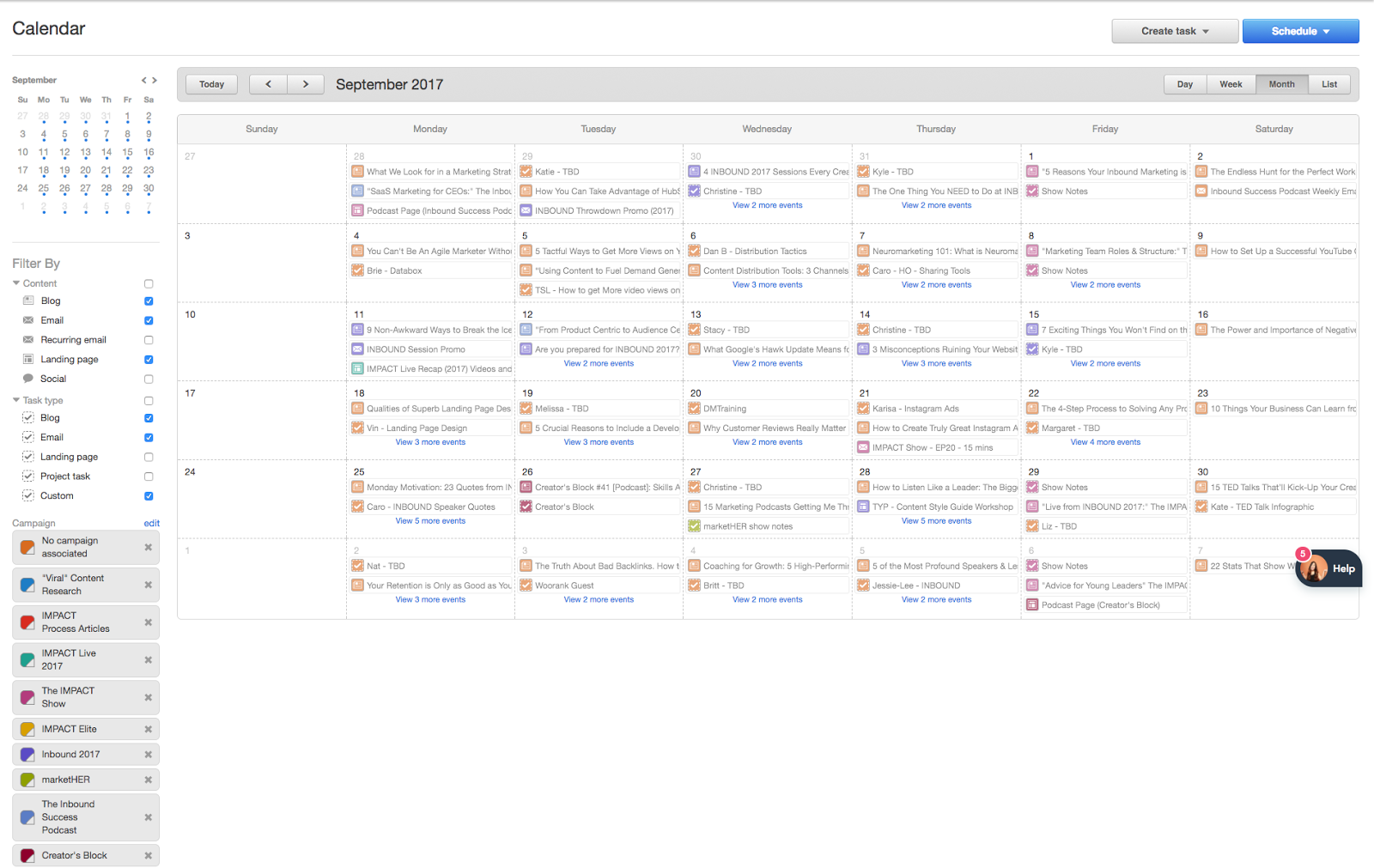Click the Today button
This screenshot has width=1374, height=868.
(211, 83)
